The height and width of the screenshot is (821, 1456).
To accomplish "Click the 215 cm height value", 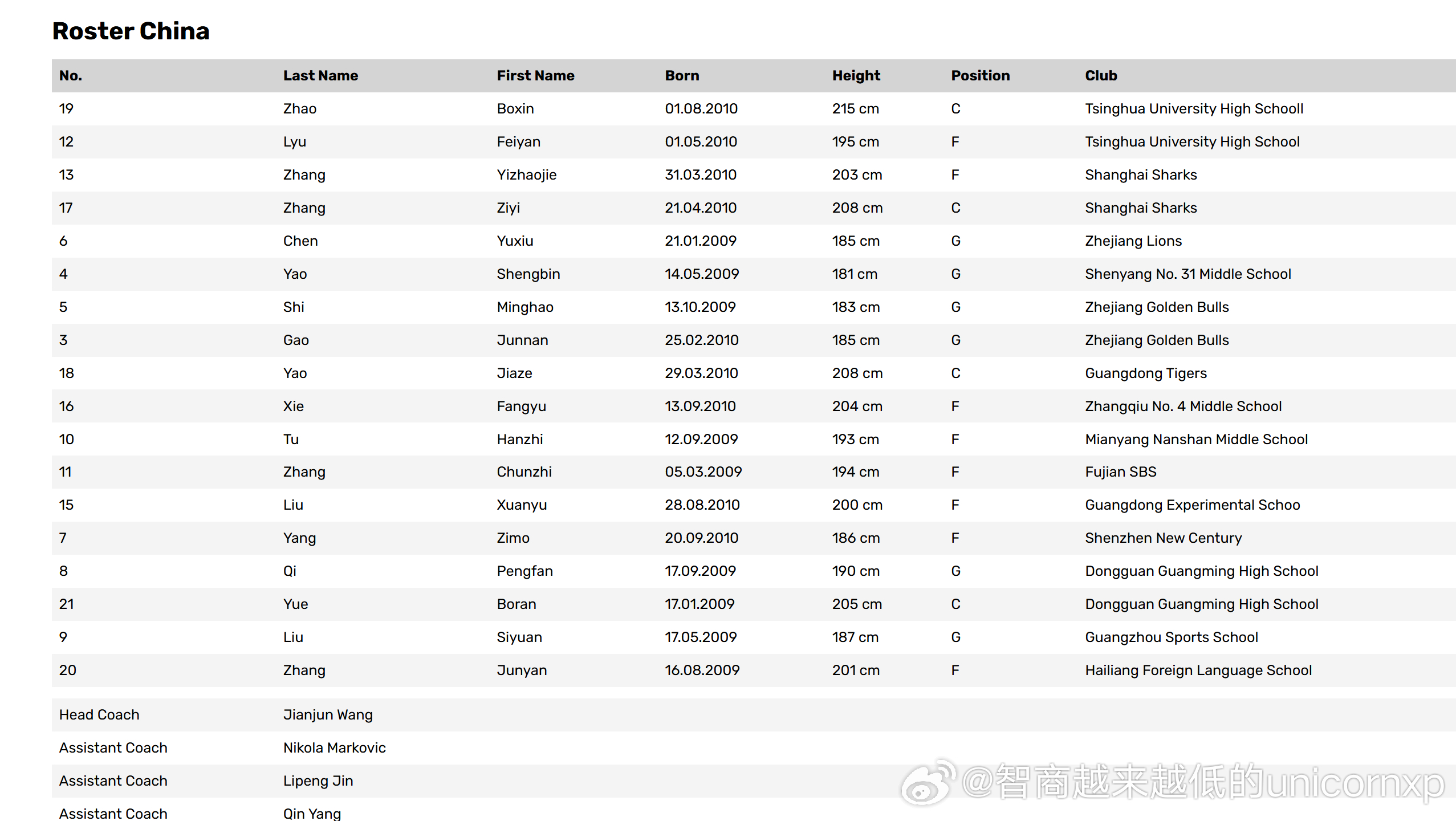I will [855, 108].
